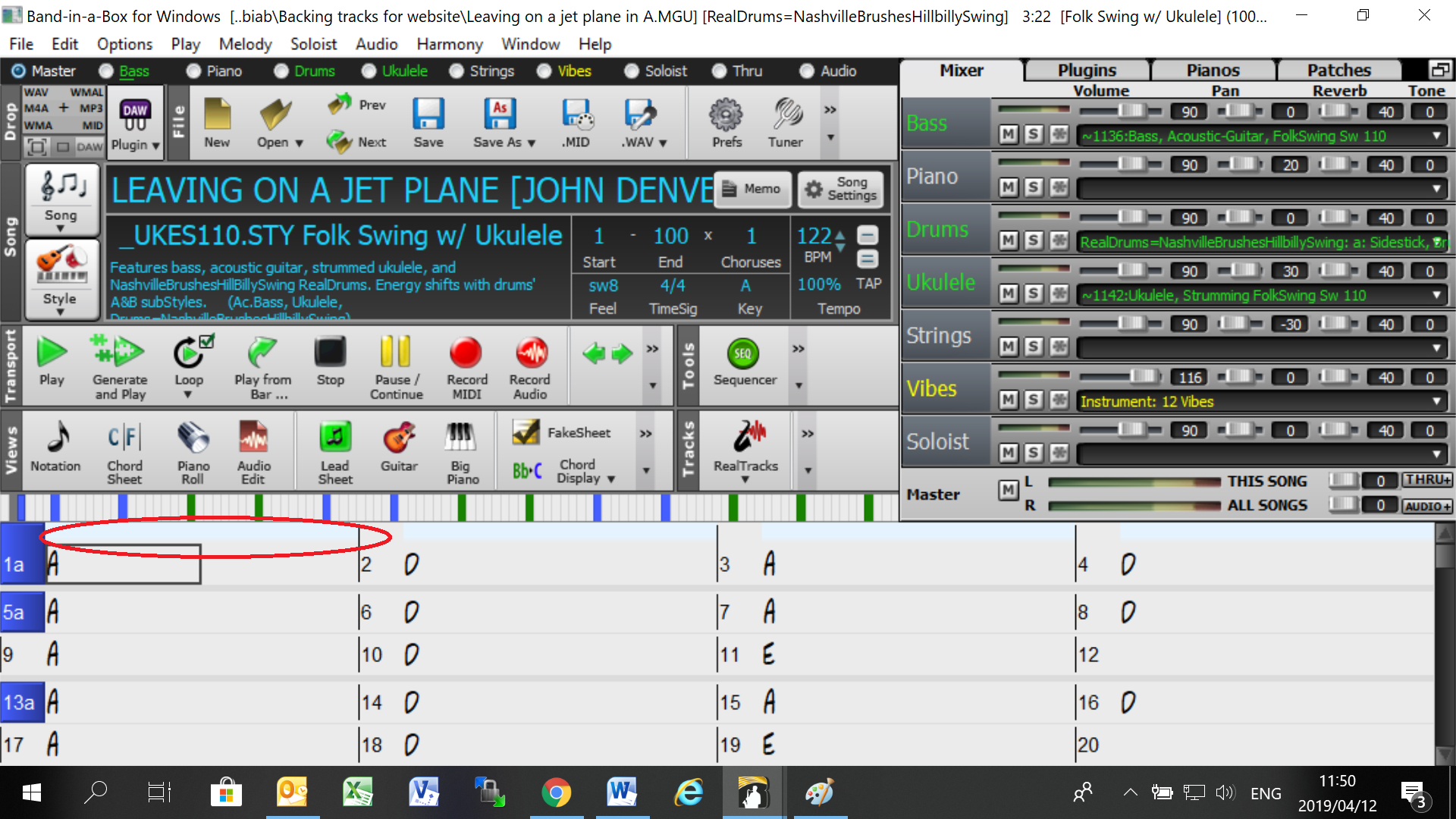Open the Melody menu
Viewport: 1456px width, 819px height.
(245, 44)
